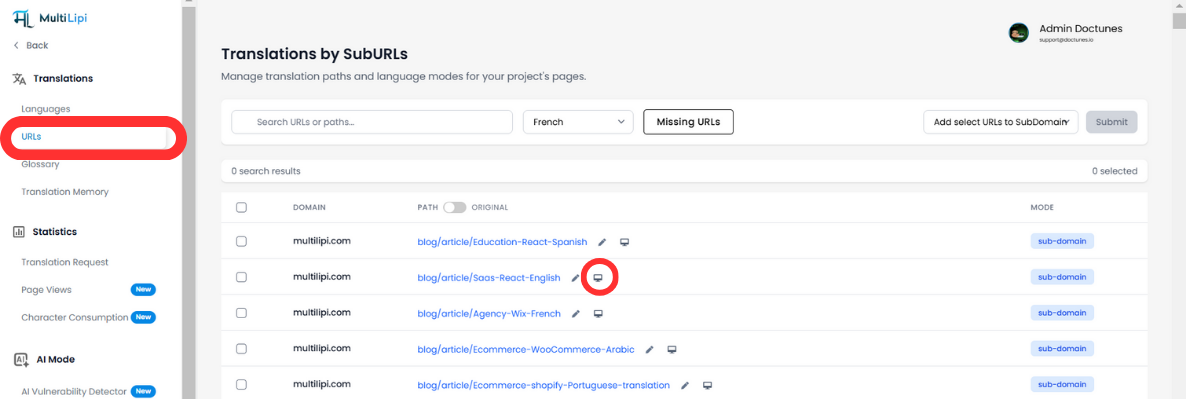The width and height of the screenshot is (1187, 399).
Task: Check the Ecommerce-WooCommerce-Arabic row checkbox
Action: (x=241, y=349)
